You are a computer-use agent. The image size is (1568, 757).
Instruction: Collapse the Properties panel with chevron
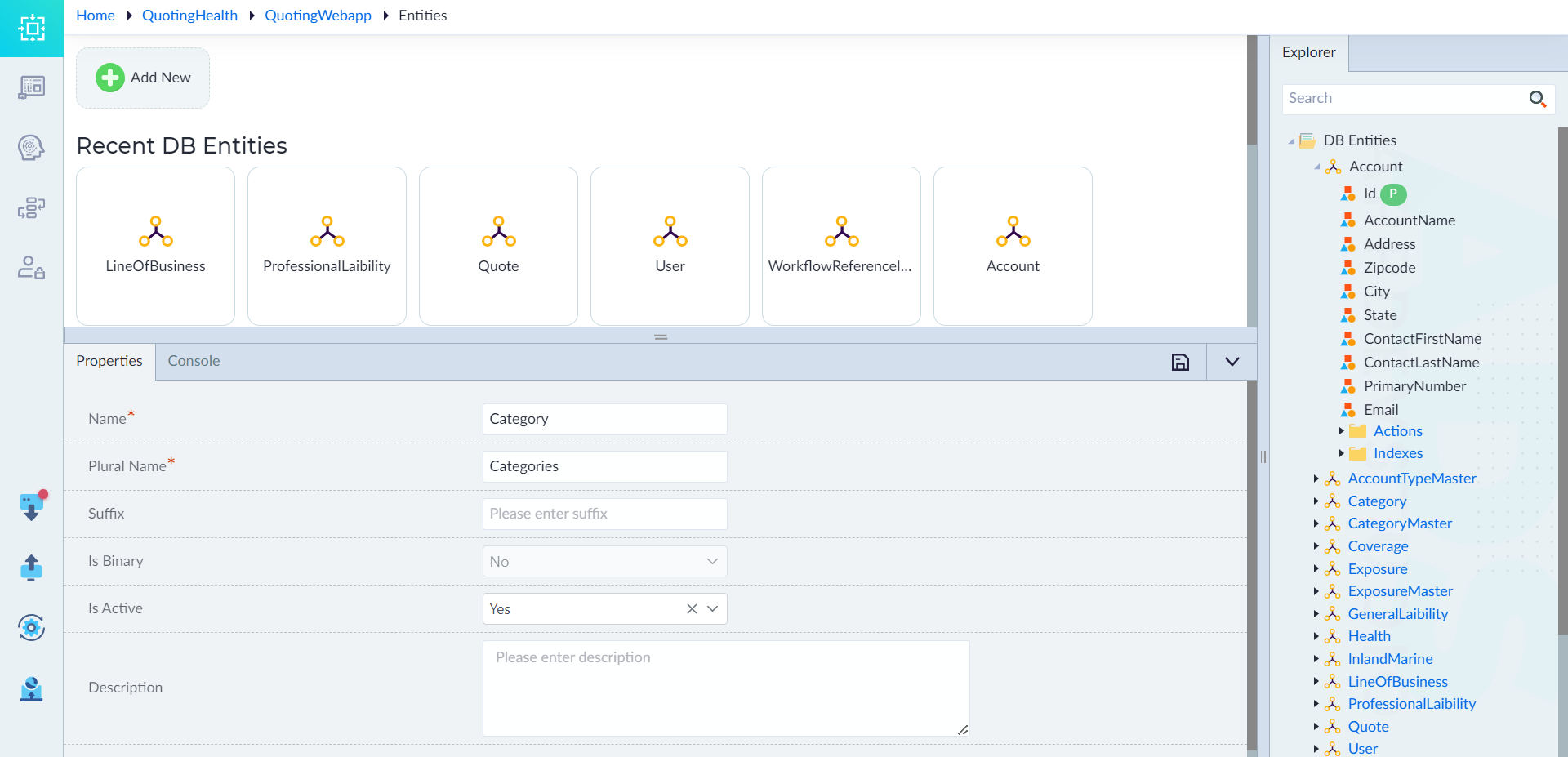pos(1232,362)
